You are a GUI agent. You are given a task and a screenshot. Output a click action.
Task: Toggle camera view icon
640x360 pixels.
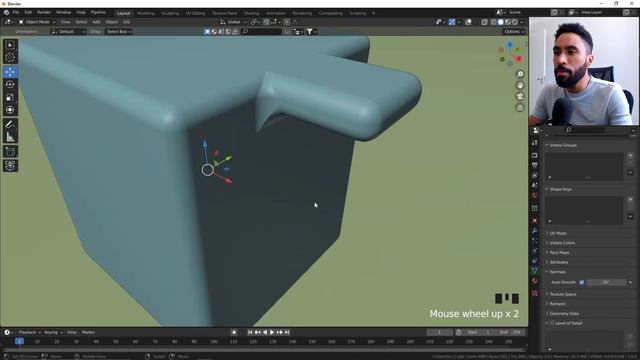tap(520, 96)
